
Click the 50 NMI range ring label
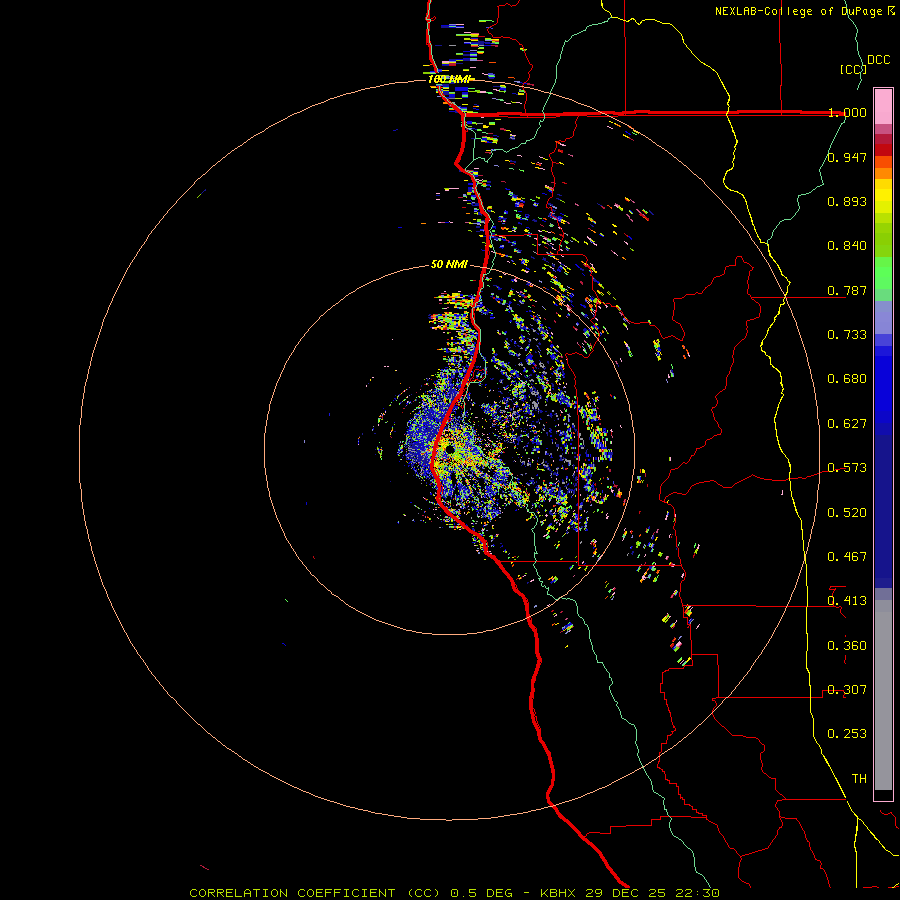click(449, 265)
